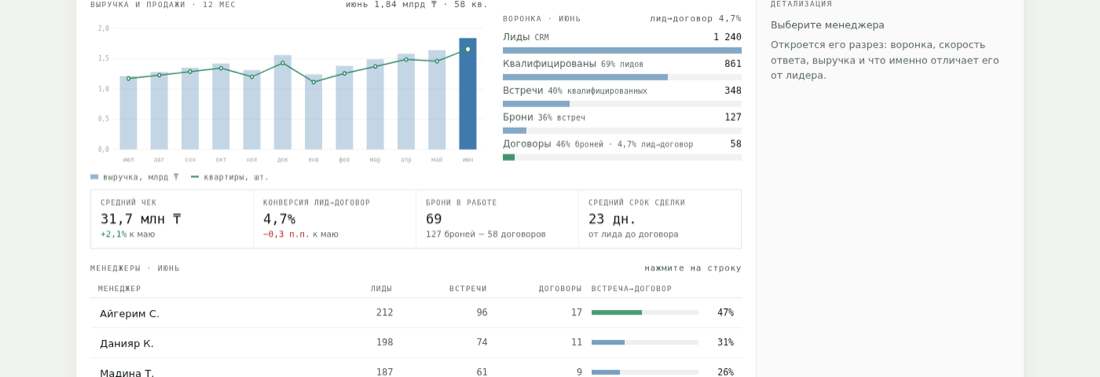Click the Договоры column header
Image resolution: width=1100 pixels, height=377 pixels.
pos(560,289)
